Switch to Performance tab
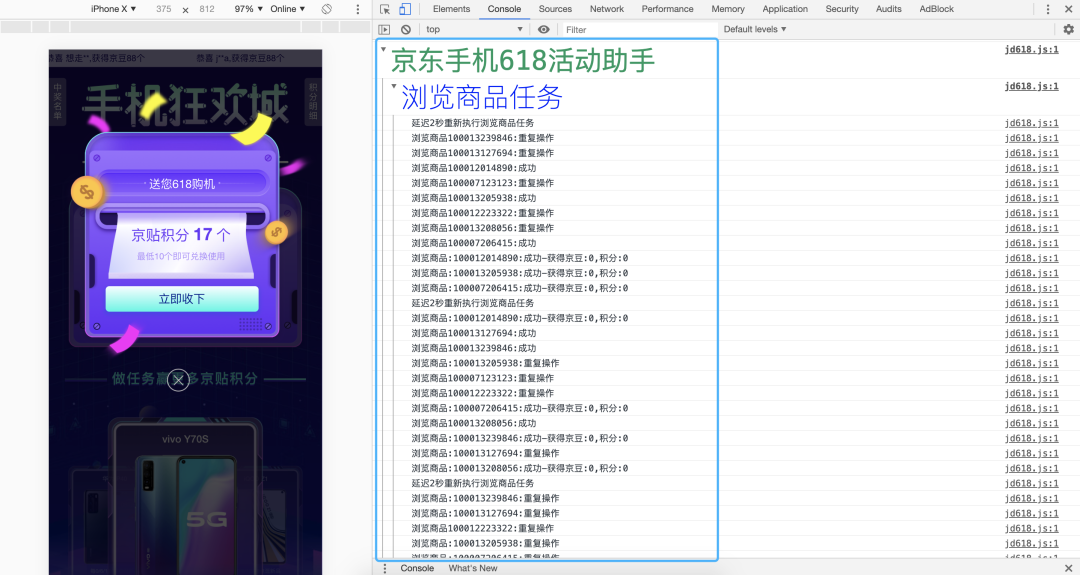 point(667,9)
